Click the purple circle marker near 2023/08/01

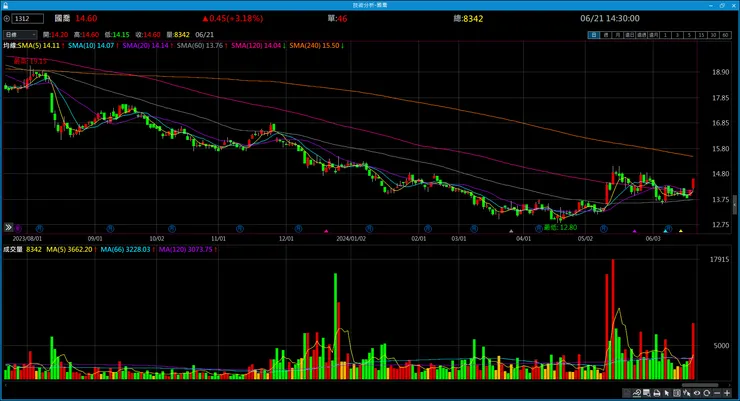click(x=18, y=229)
